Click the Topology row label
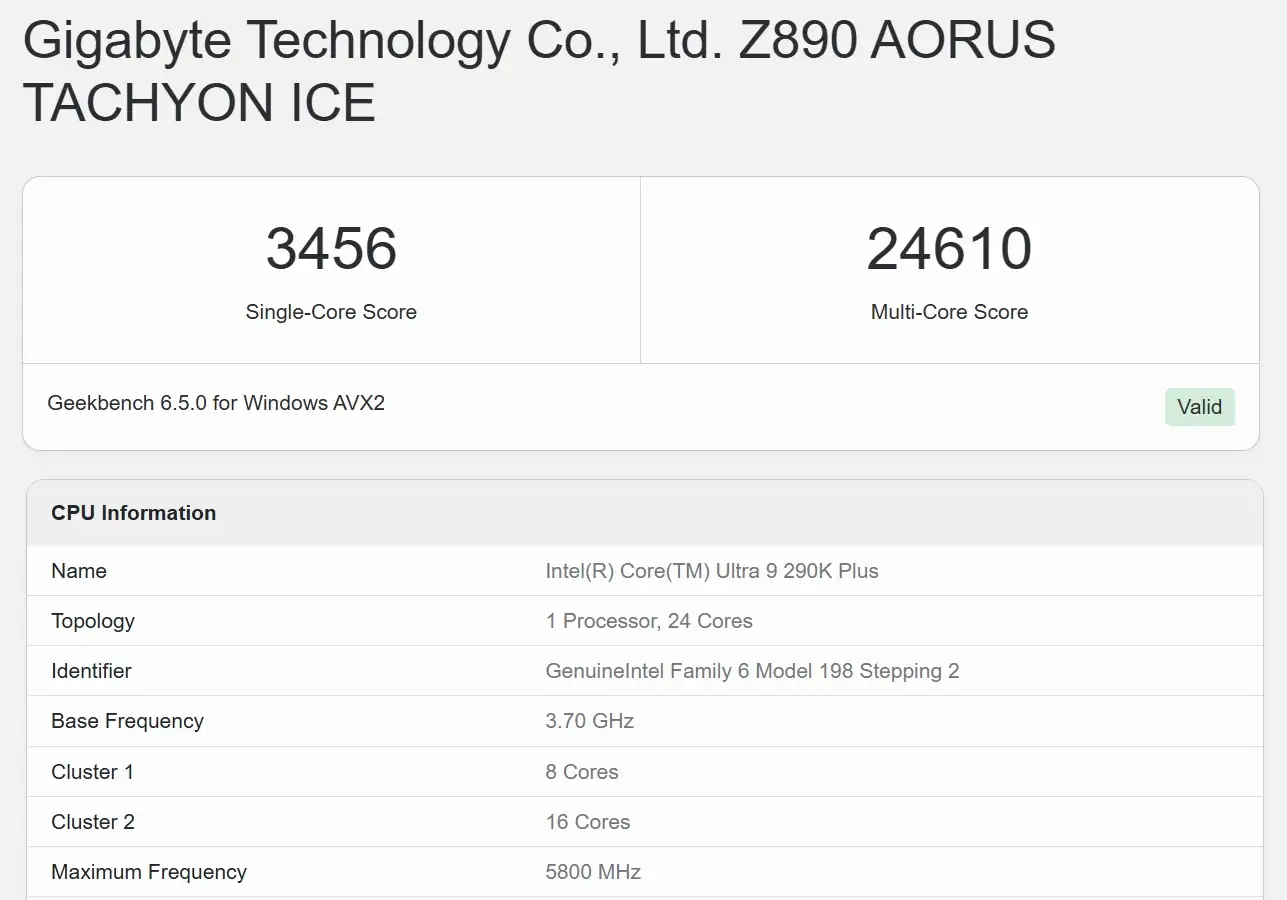1287x900 pixels. [x=93, y=621]
